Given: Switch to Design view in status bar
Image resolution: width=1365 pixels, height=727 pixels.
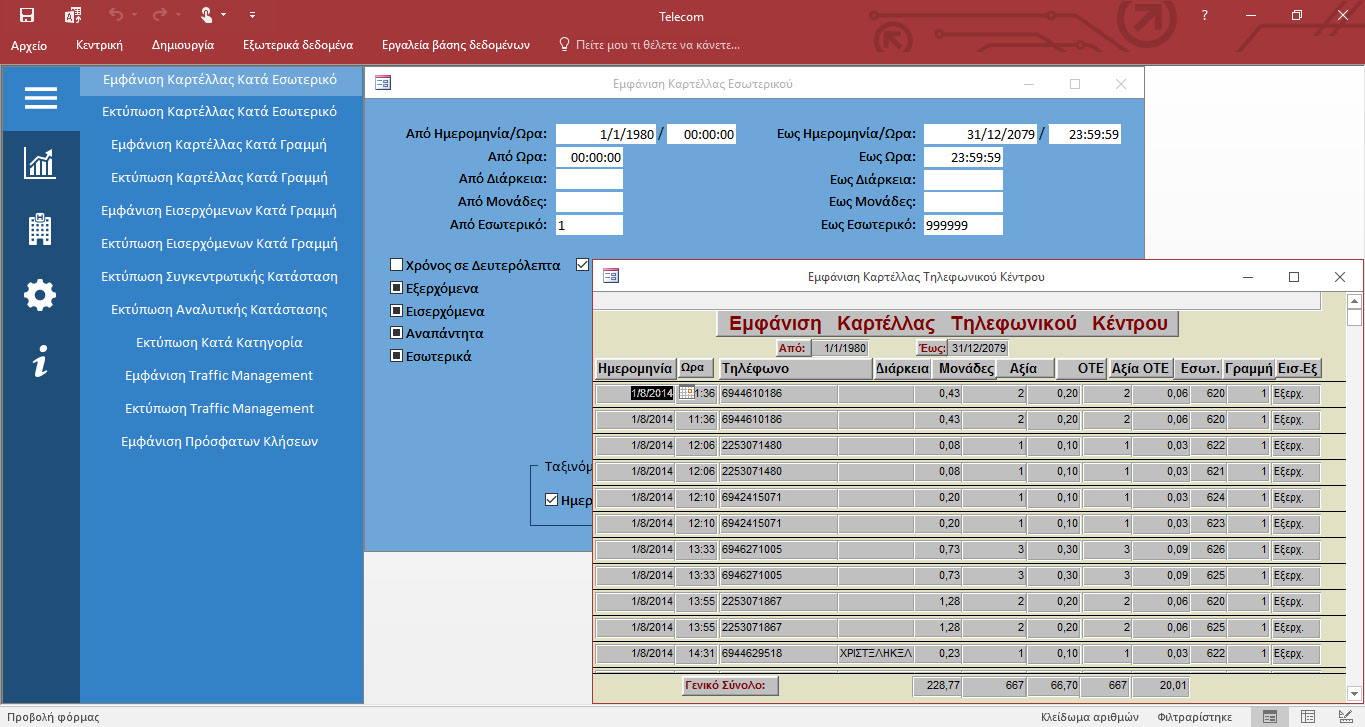Looking at the screenshot, I should [x=1344, y=716].
